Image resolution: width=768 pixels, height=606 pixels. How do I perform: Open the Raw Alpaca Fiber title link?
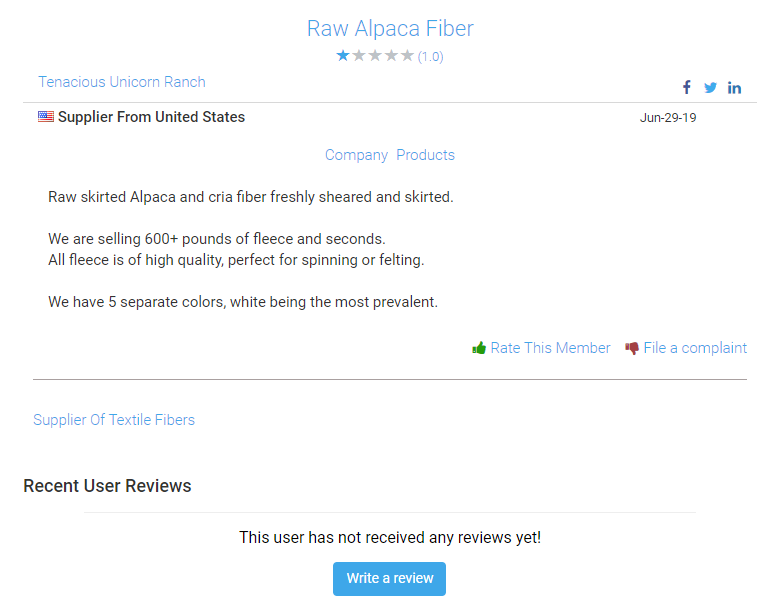coord(390,28)
